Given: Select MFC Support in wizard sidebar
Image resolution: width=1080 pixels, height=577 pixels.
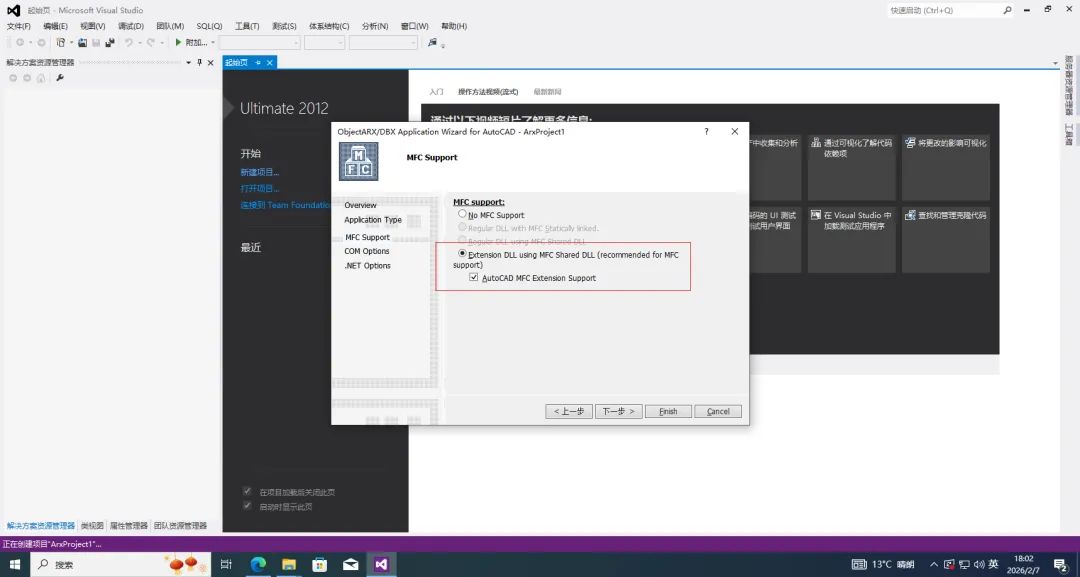Looking at the screenshot, I should pyautogui.click(x=367, y=237).
